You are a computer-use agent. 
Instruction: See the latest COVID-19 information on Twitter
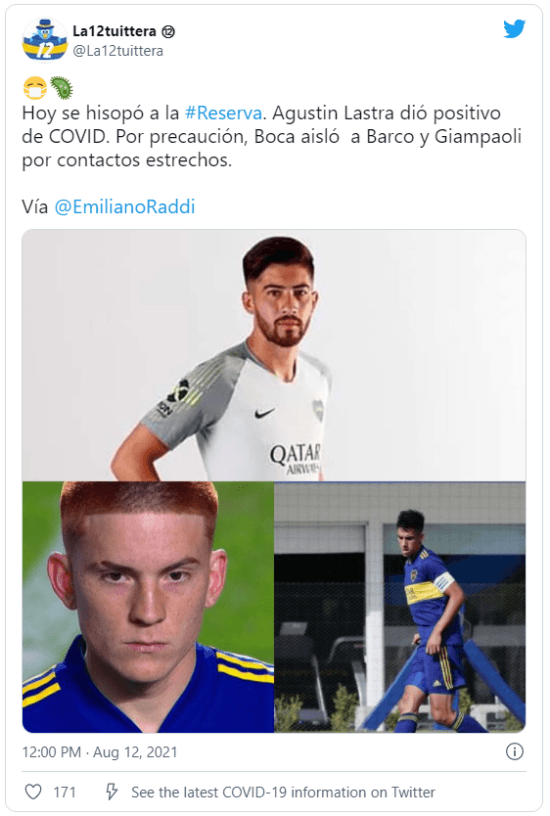coord(283,792)
